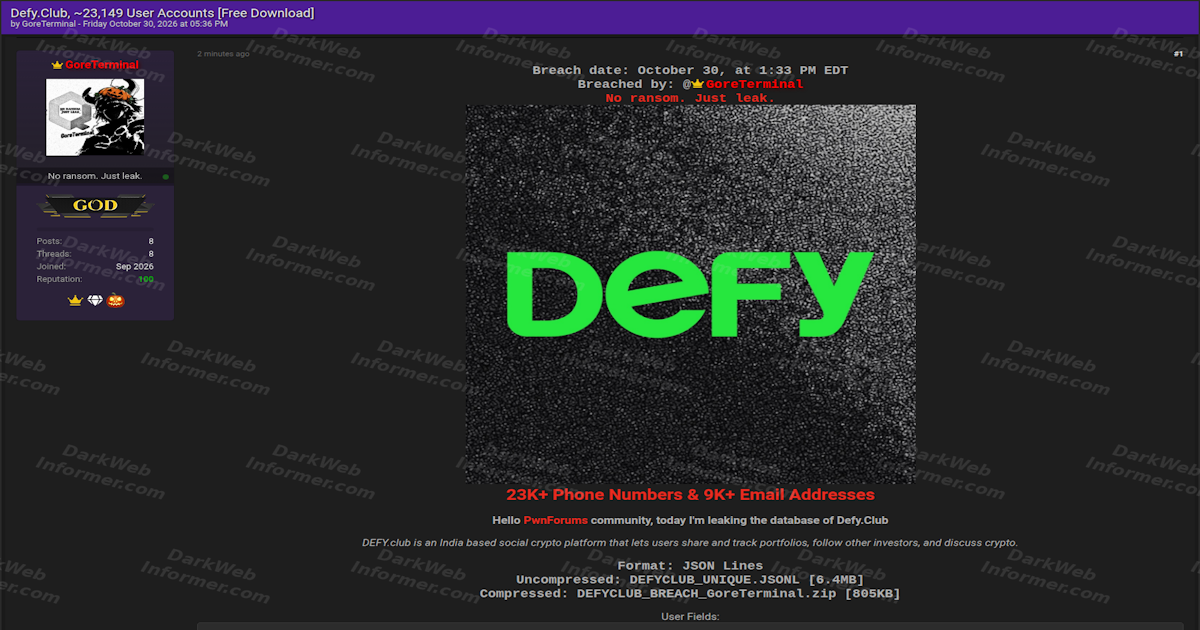Click the 'User Fields:' label
This screenshot has width=1200, height=630.
tap(690, 617)
